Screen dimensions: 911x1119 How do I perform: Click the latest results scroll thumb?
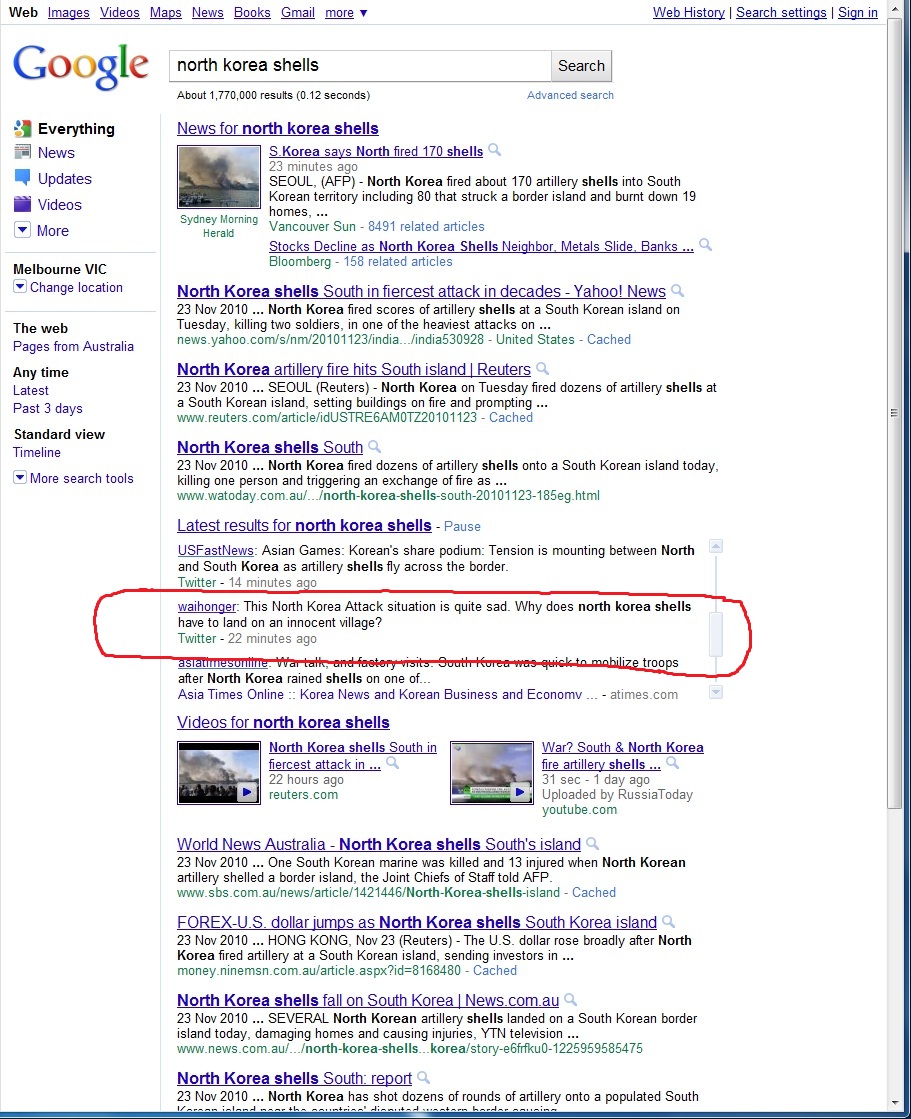[x=716, y=634]
